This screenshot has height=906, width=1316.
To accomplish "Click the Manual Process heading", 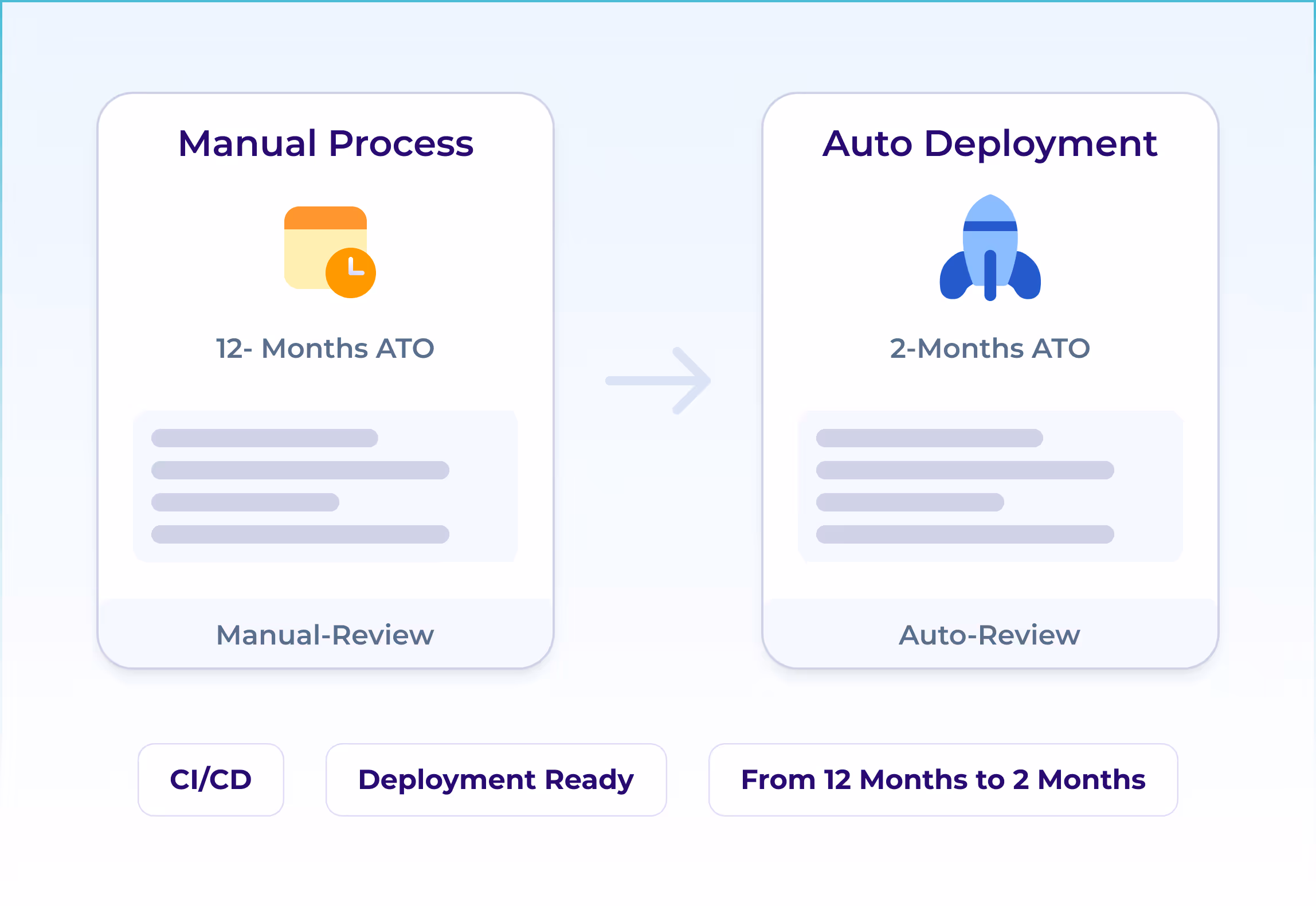I will (326, 143).
